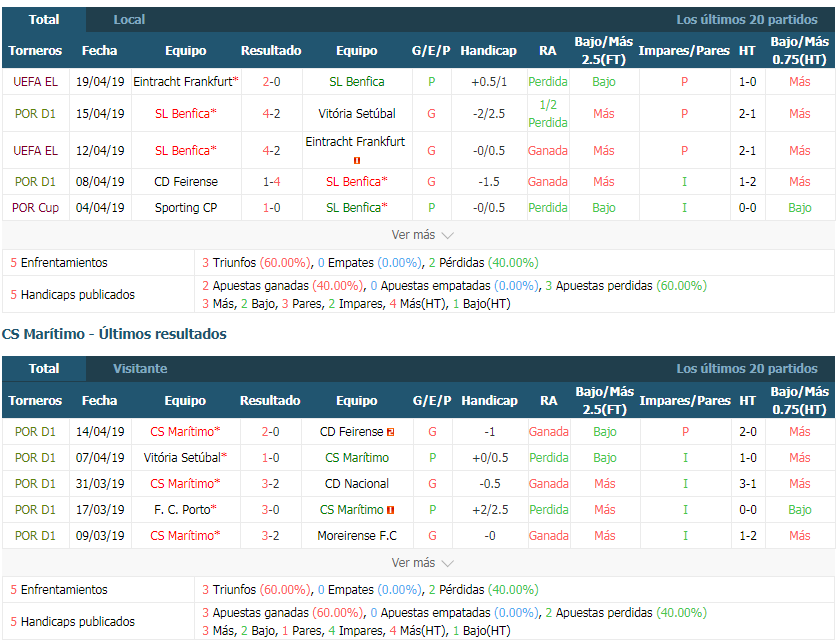Screen dimensions: 838x642
Task: Open the 3-2 result against Moreirense F.C
Action: point(270,536)
